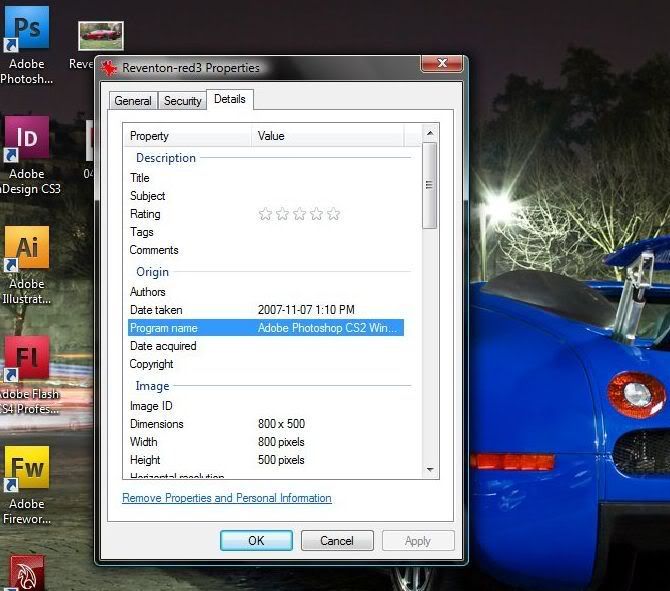Set rating to five stars
The height and width of the screenshot is (591, 670).
click(x=333, y=214)
